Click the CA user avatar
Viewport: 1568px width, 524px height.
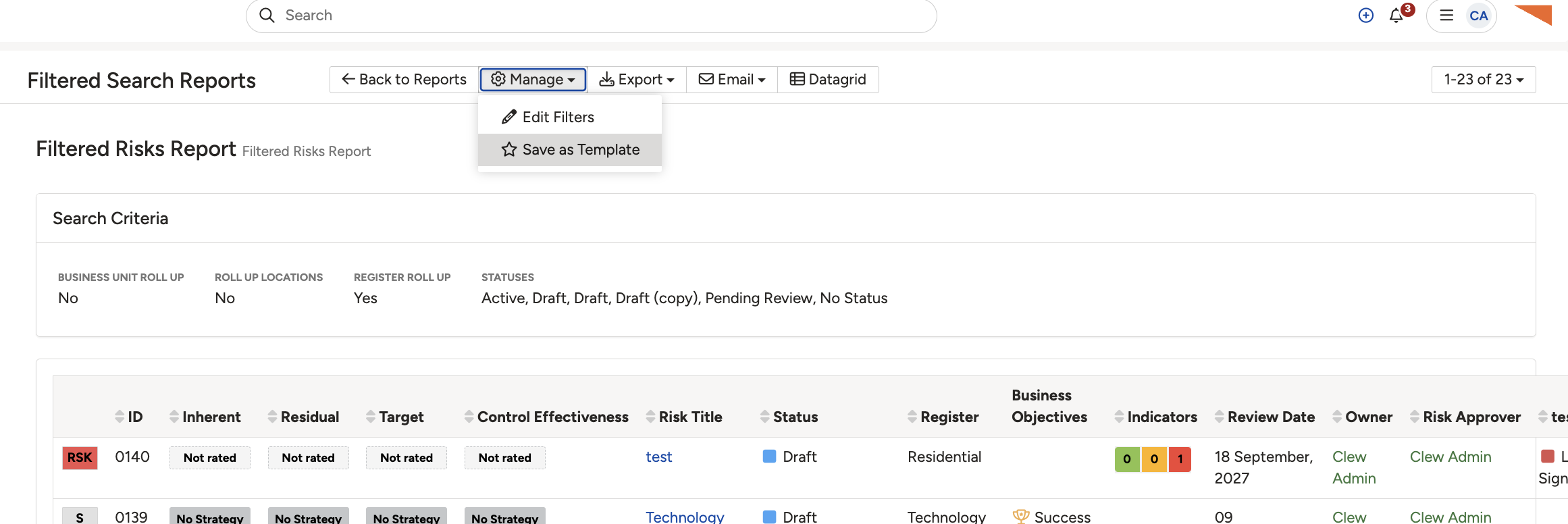coord(1478,16)
